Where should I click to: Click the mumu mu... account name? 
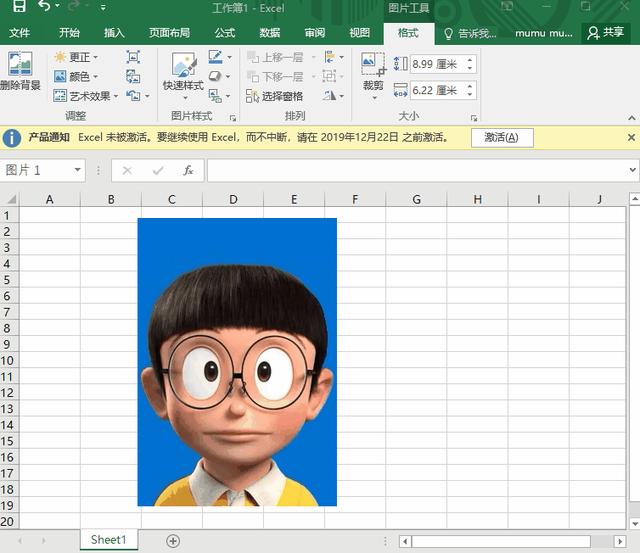coord(544,33)
